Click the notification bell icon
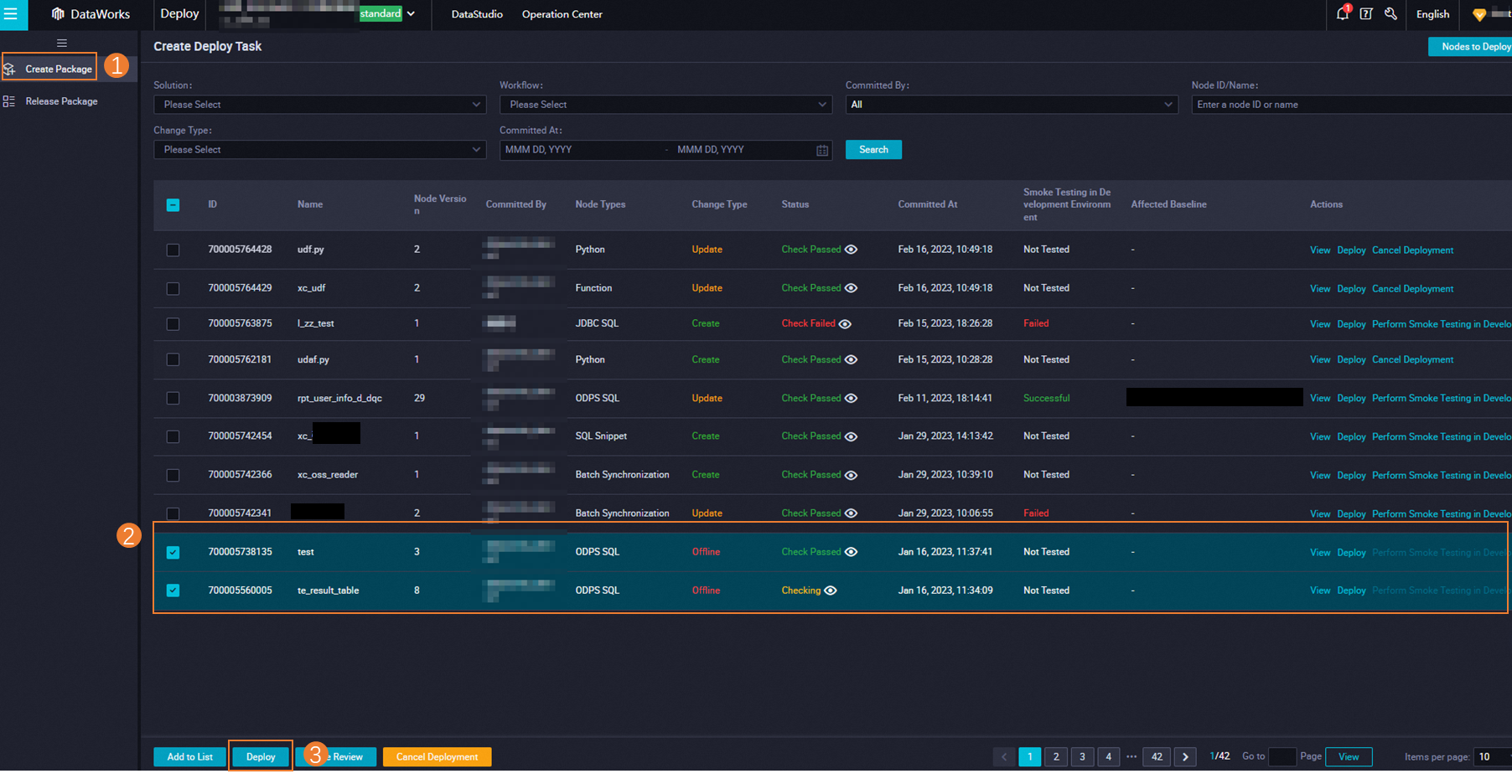1512x784 pixels. [1342, 14]
